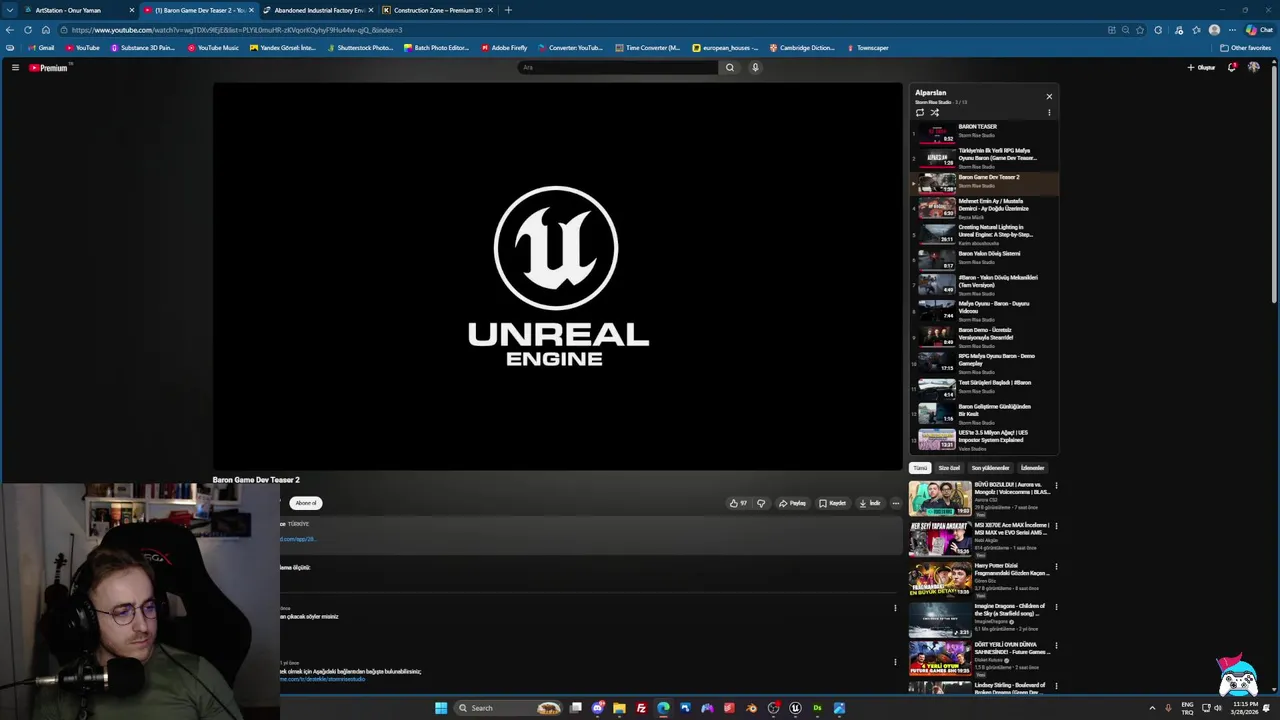Play Baron Yakın Dövüş Sistemi playlist item
Viewport: 1280px width, 720px height.
pos(984,259)
